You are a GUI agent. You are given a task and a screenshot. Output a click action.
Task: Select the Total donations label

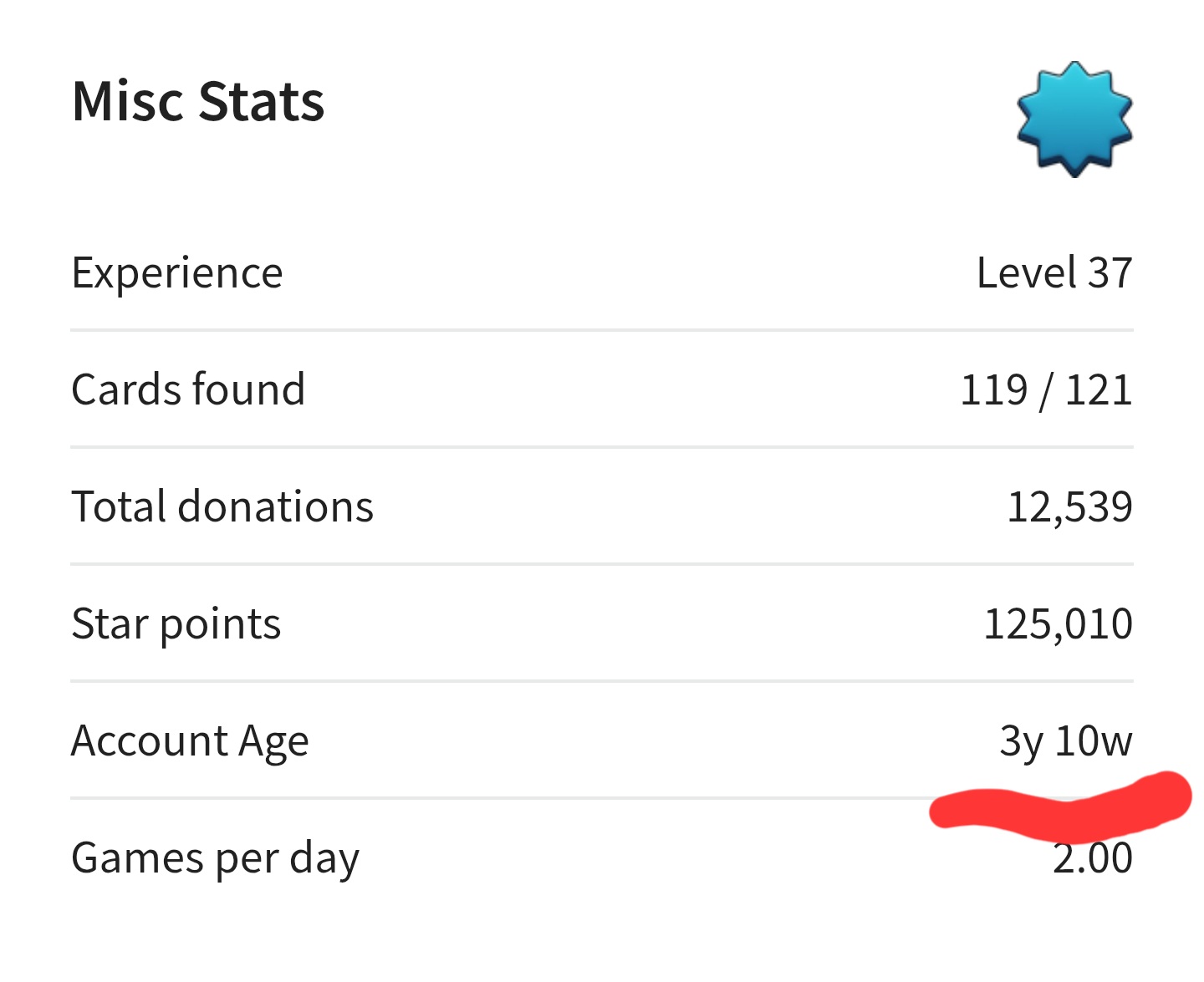(222, 507)
